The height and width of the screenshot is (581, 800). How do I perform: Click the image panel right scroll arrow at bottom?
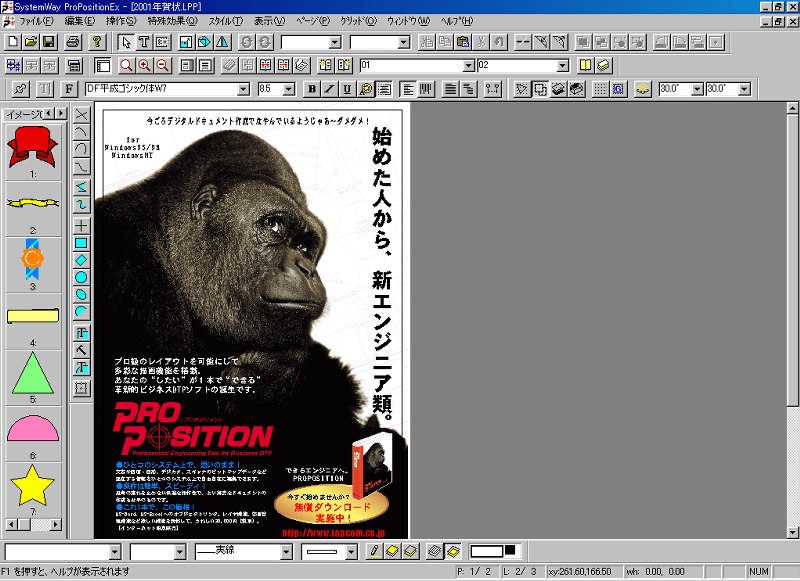pos(56,524)
